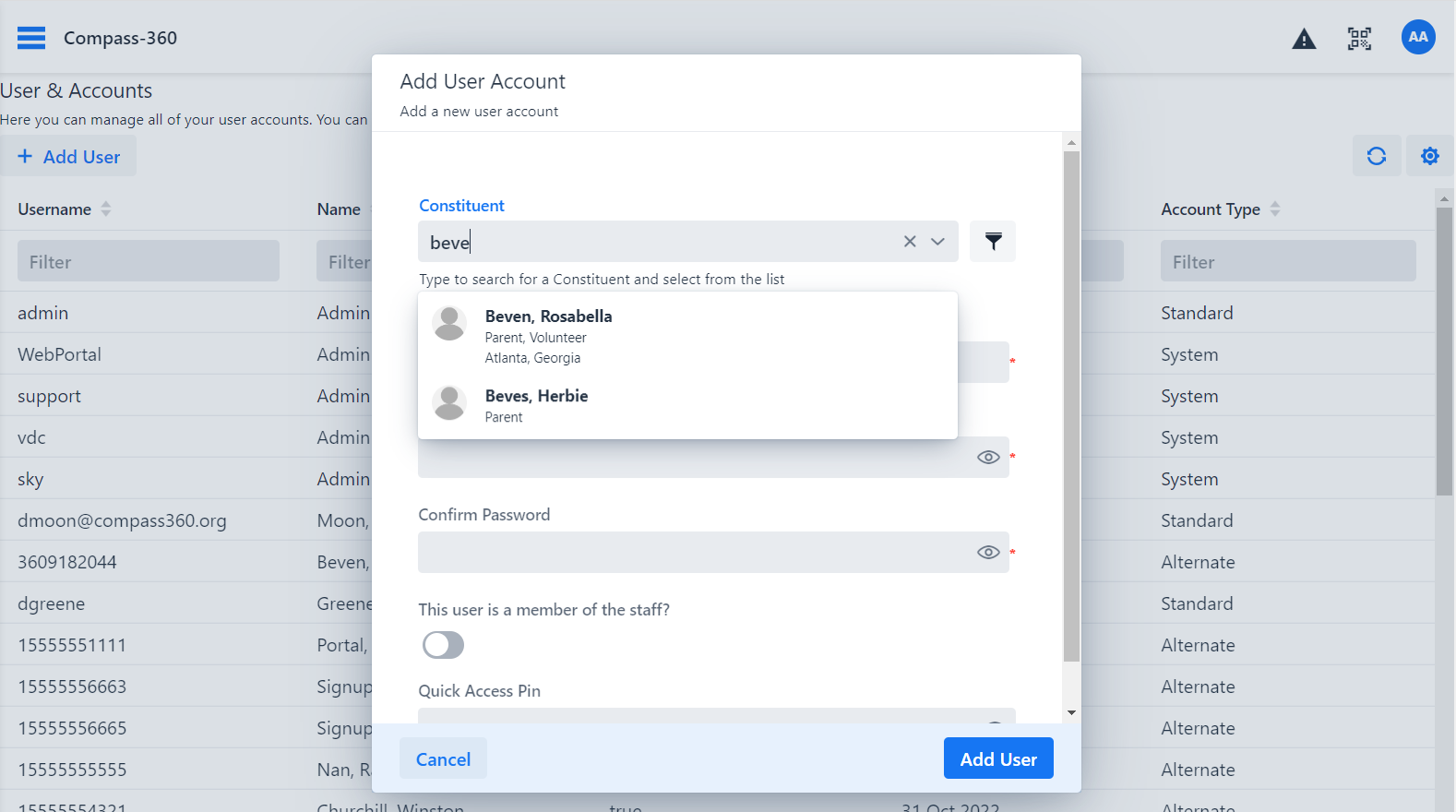Image resolution: width=1456 pixels, height=812 pixels.
Task: Click the Confirm Password input field
Action: click(x=692, y=553)
